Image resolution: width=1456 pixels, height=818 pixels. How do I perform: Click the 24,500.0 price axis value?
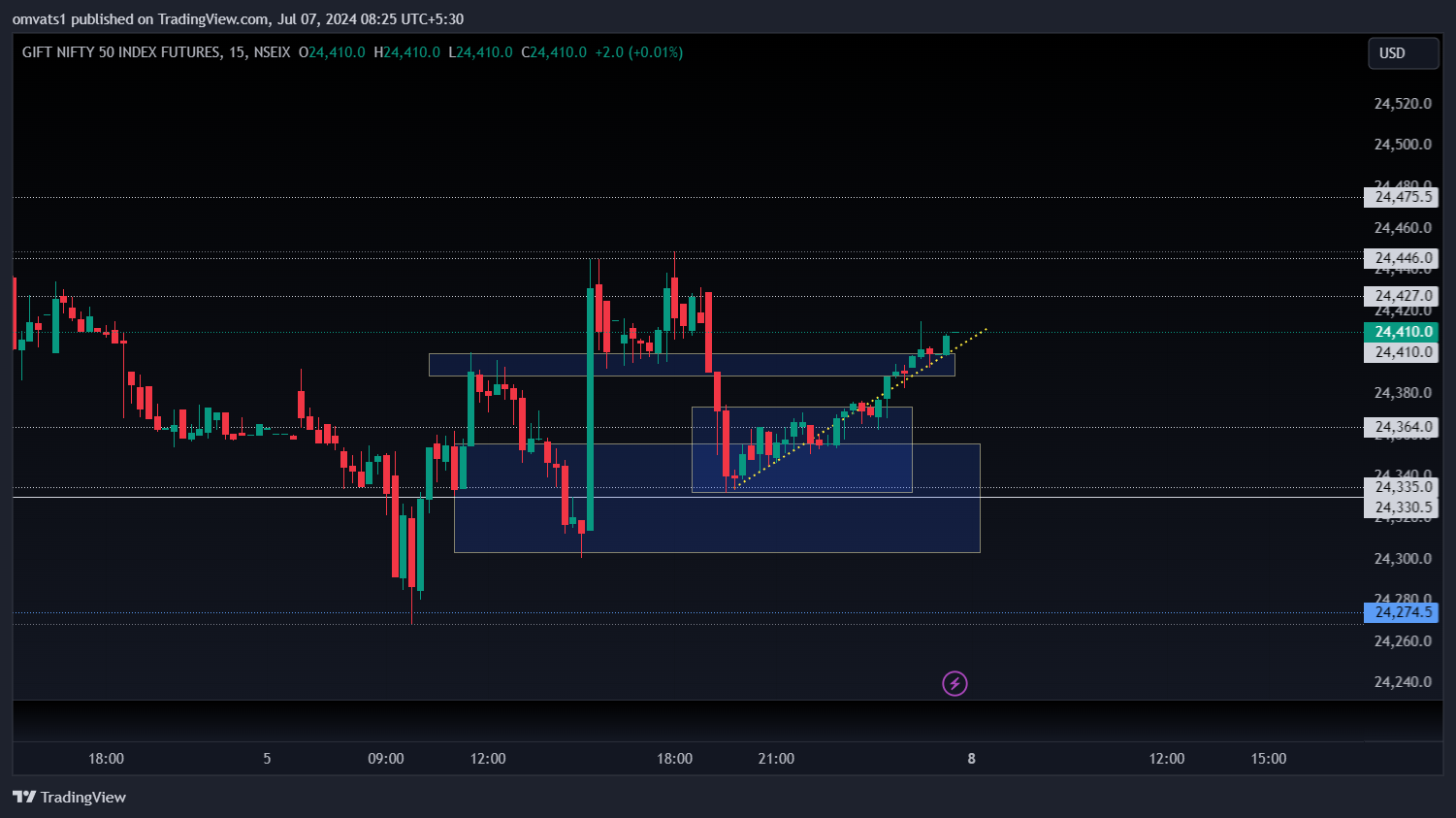1403,145
